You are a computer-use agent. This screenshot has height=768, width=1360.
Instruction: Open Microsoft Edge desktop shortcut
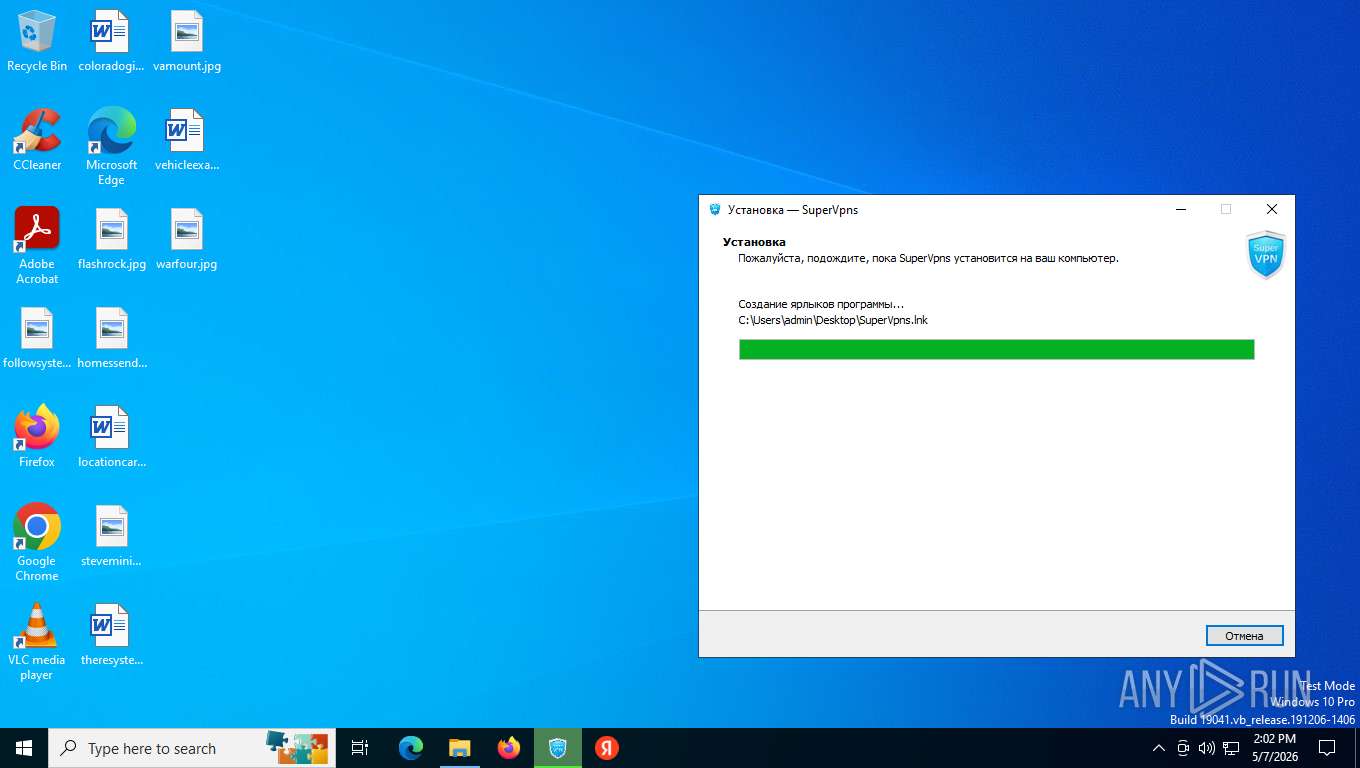pos(111,146)
